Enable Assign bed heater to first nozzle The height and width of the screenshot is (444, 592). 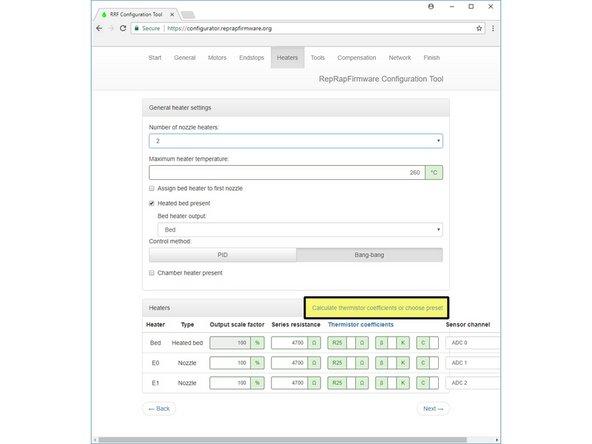(x=151, y=188)
